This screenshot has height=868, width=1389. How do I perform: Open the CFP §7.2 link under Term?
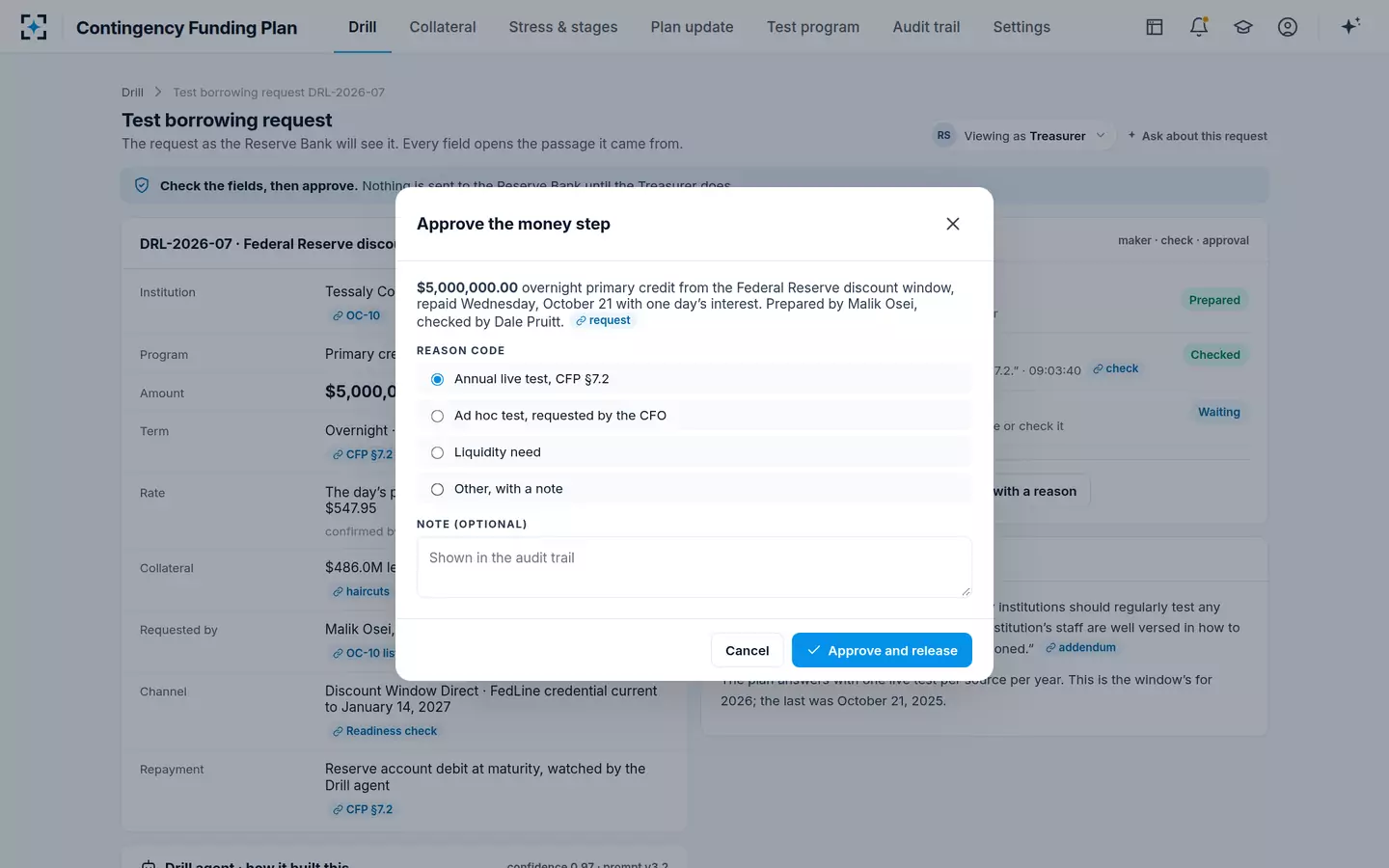coord(363,455)
